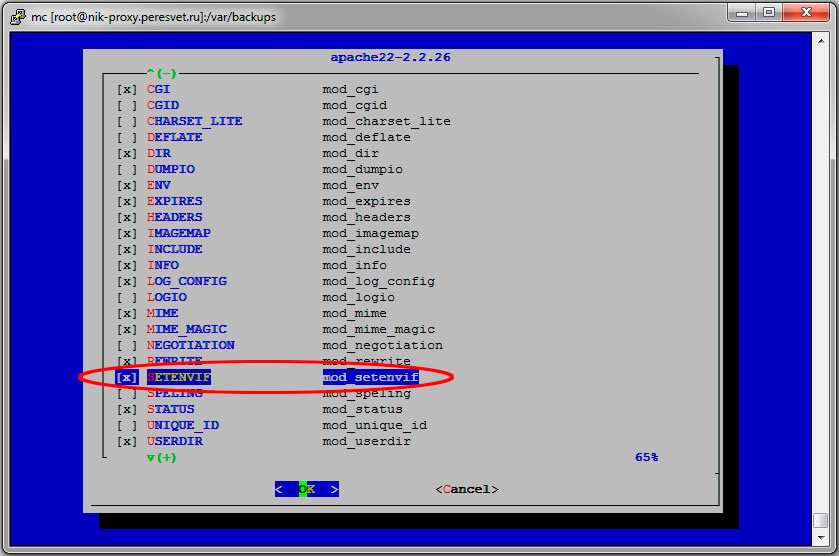Click the window scrollbar up arrow
Viewport: 839px width, 556px height.
[x=820, y=38]
